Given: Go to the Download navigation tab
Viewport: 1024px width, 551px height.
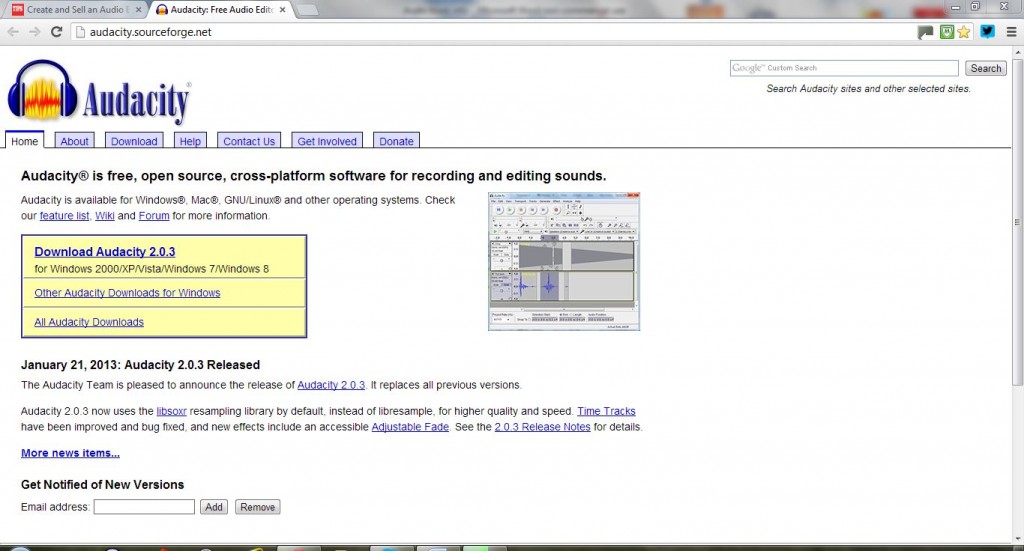Looking at the screenshot, I should click(134, 141).
